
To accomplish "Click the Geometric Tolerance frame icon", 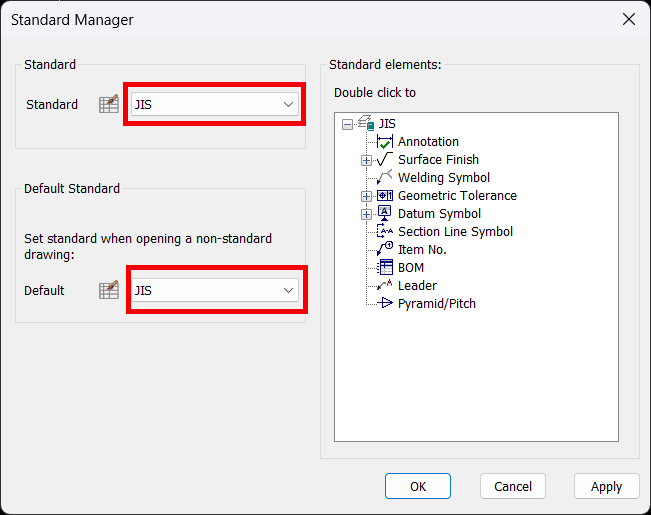I will point(384,196).
